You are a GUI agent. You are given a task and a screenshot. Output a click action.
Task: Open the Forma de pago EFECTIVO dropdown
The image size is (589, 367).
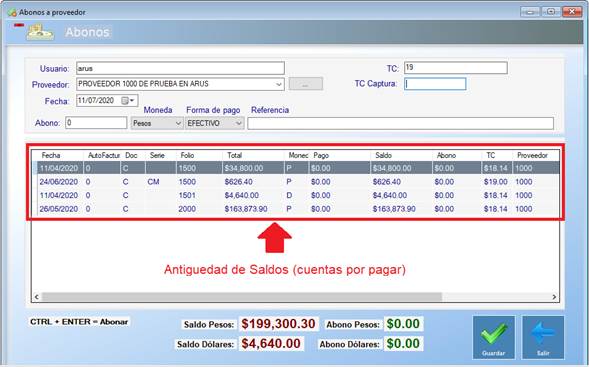point(238,123)
